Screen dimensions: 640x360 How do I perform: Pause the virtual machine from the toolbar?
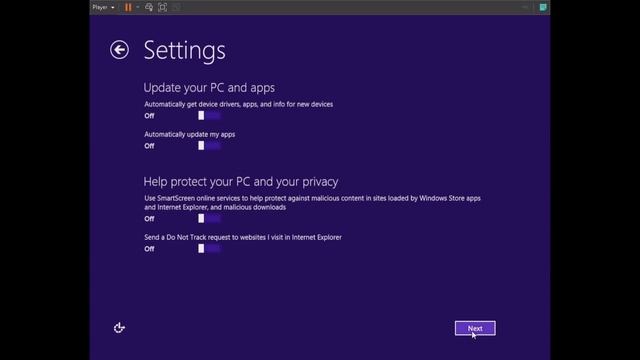pyautogui.click(x=128, y=7)
